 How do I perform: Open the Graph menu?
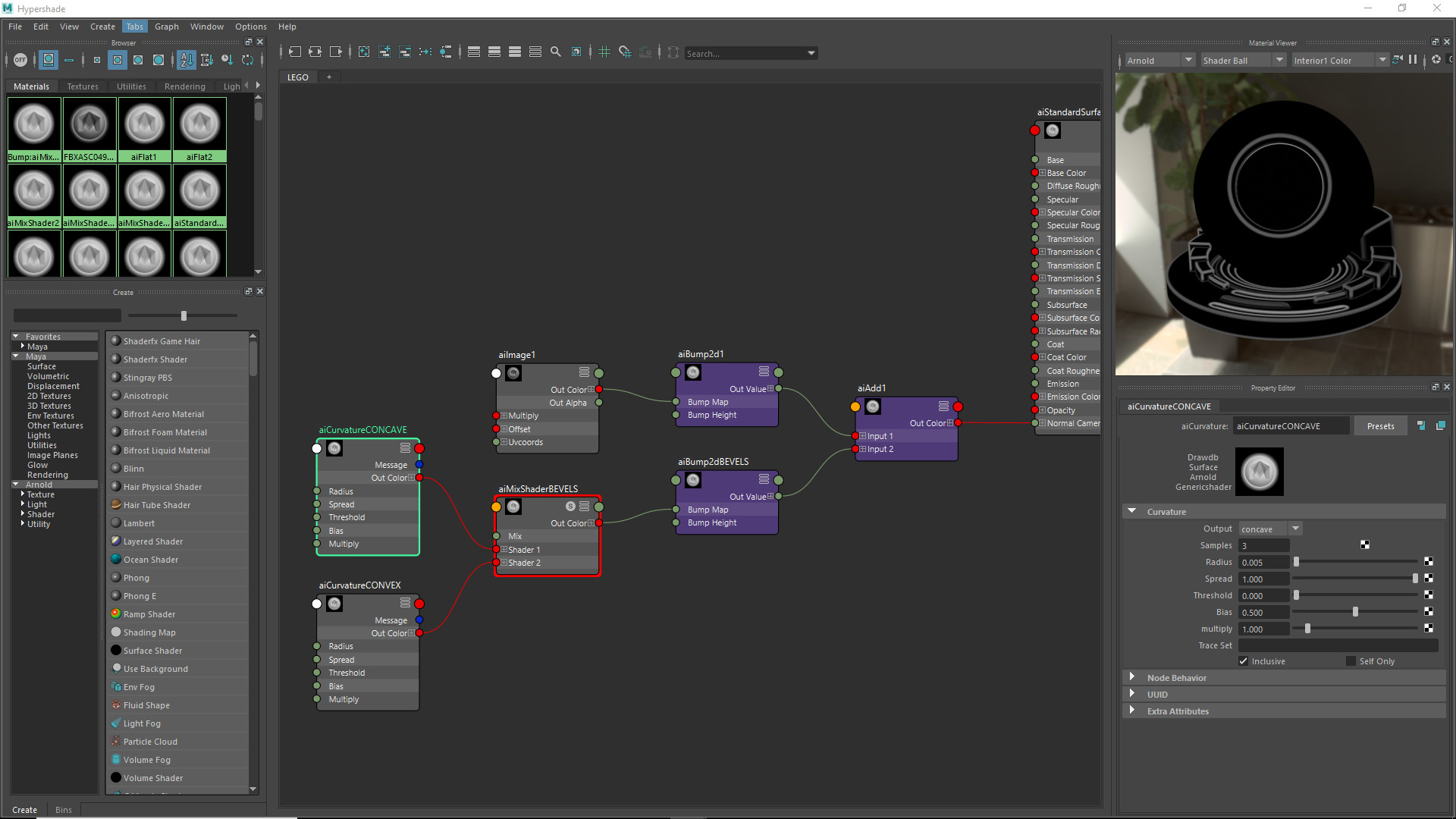tap(166, 27)
